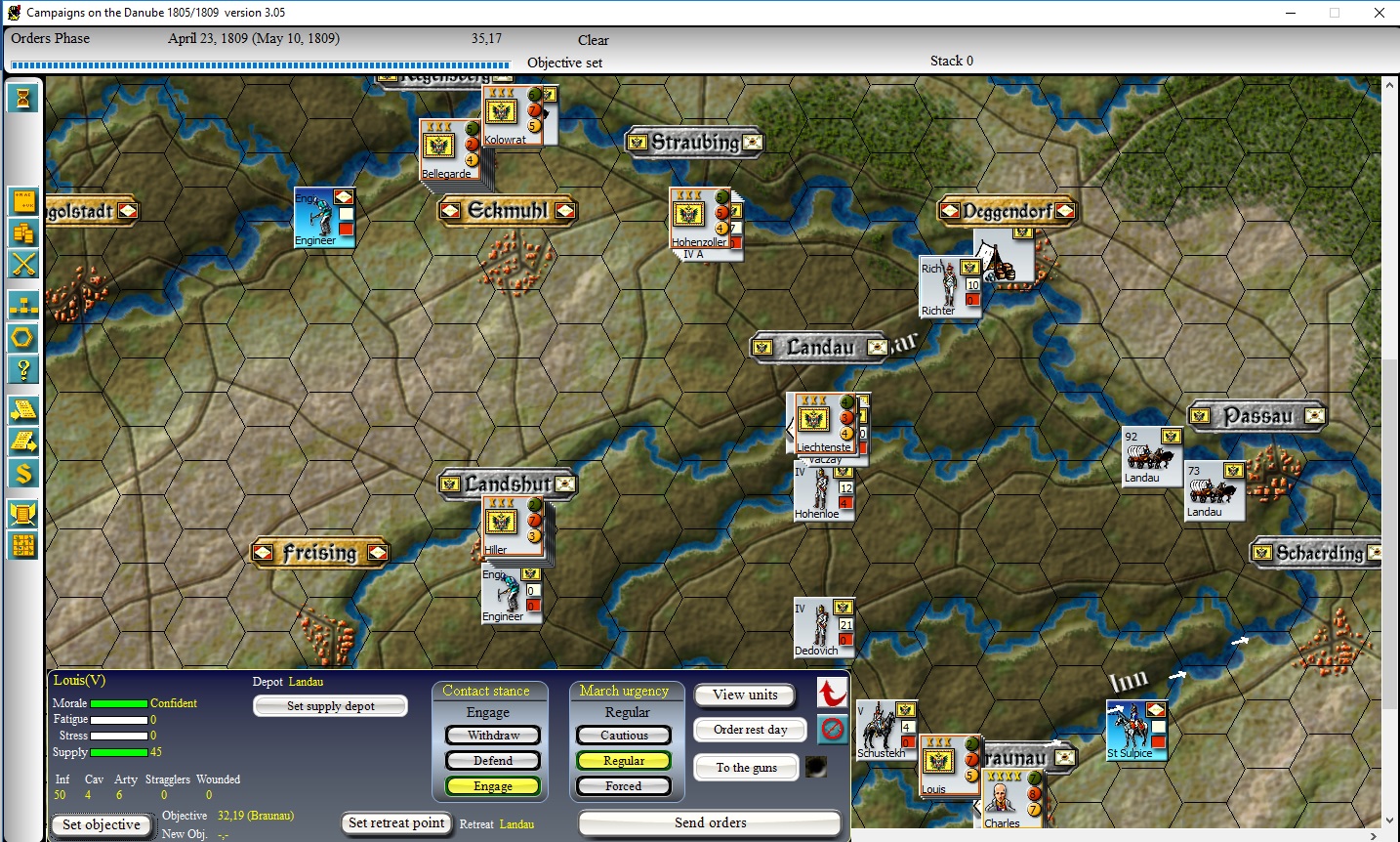
Task: Click the red curved arrow undo icon
Action: [x=832, y=693]
